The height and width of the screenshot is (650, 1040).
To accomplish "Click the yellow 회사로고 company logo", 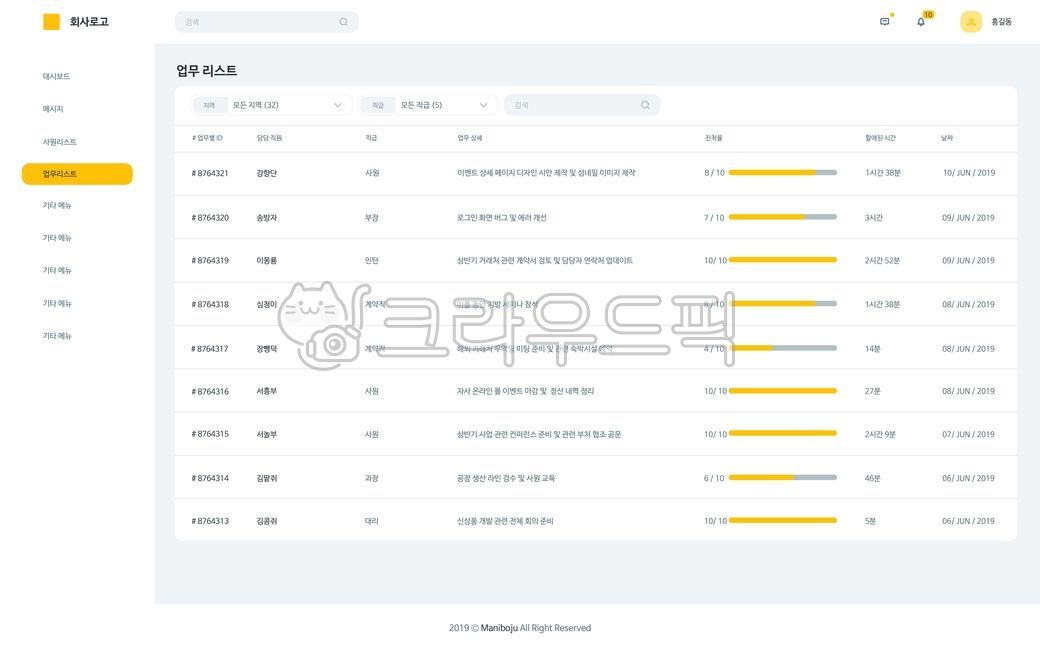I will [x=50, y=20].
